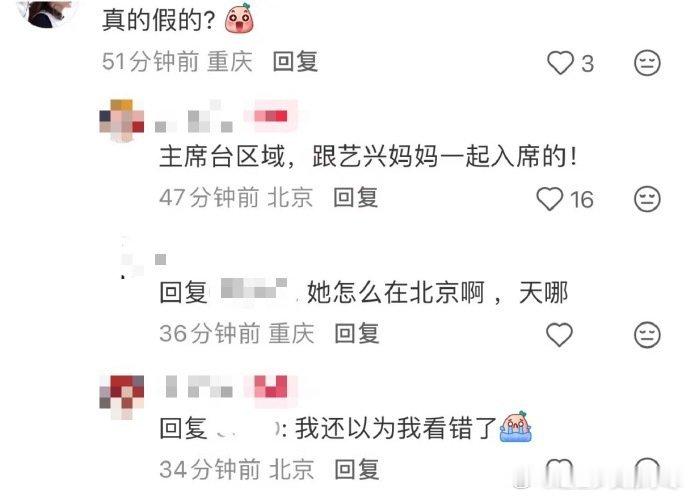Screen dimensions: 690x497
Task: Open the avatar beside the 主席台区域 comment
Action: pos(122,121)
